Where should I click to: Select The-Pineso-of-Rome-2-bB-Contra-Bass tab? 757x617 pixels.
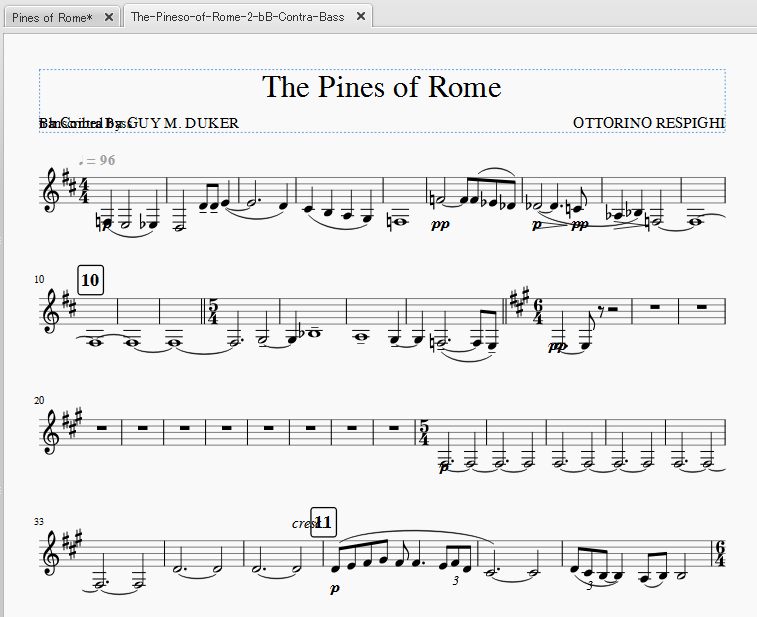238,17
